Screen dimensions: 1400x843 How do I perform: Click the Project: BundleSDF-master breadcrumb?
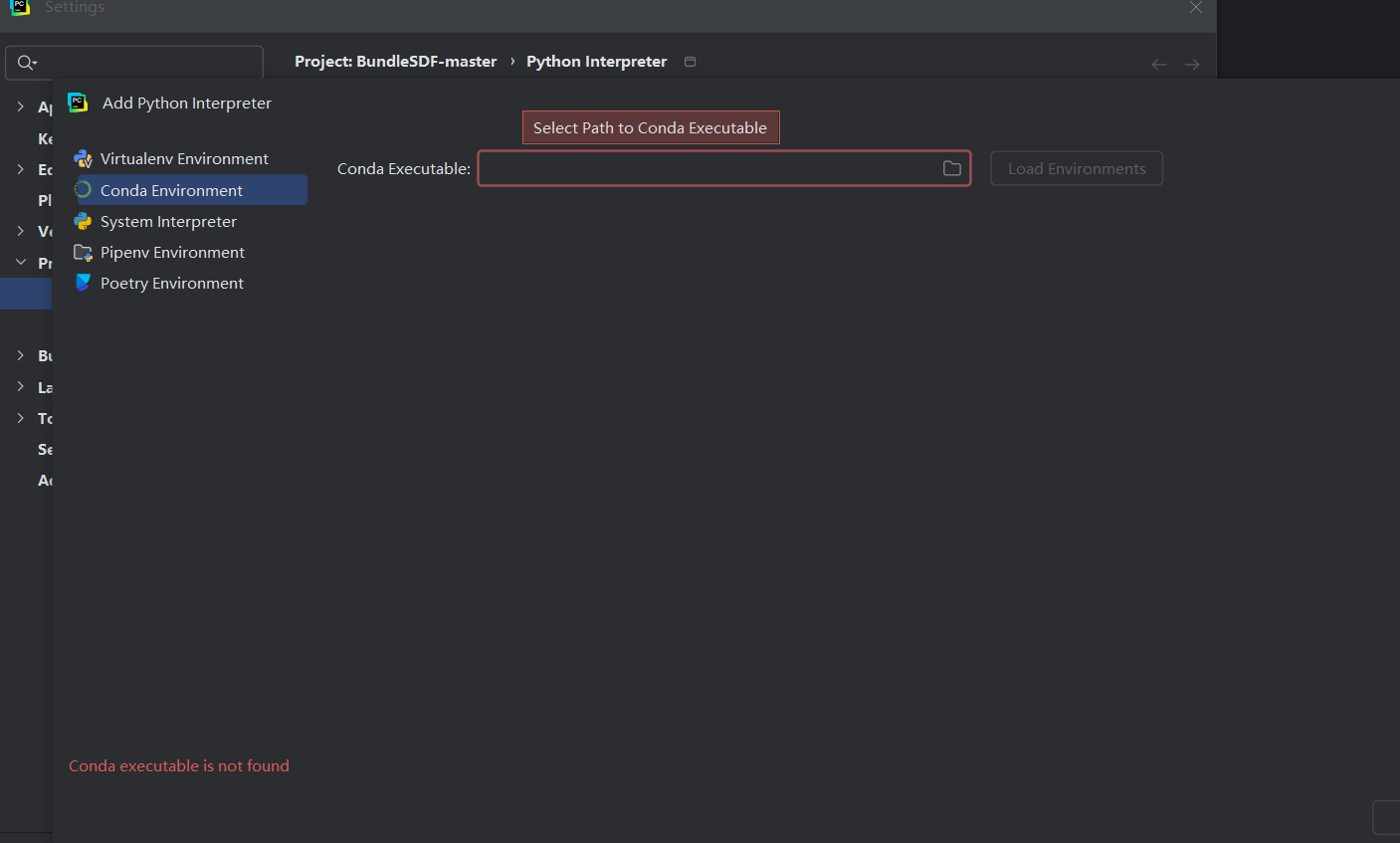click(x=395, y=62)
